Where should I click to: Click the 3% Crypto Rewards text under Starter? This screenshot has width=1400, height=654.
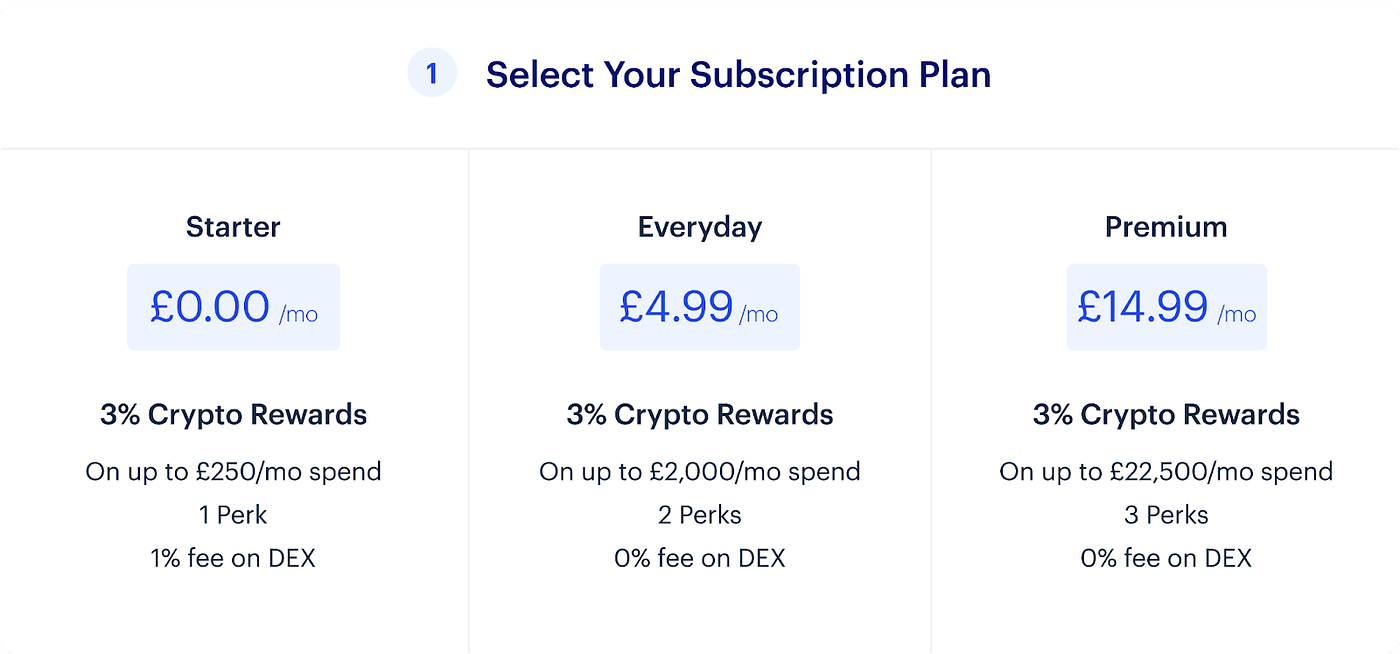233,414
